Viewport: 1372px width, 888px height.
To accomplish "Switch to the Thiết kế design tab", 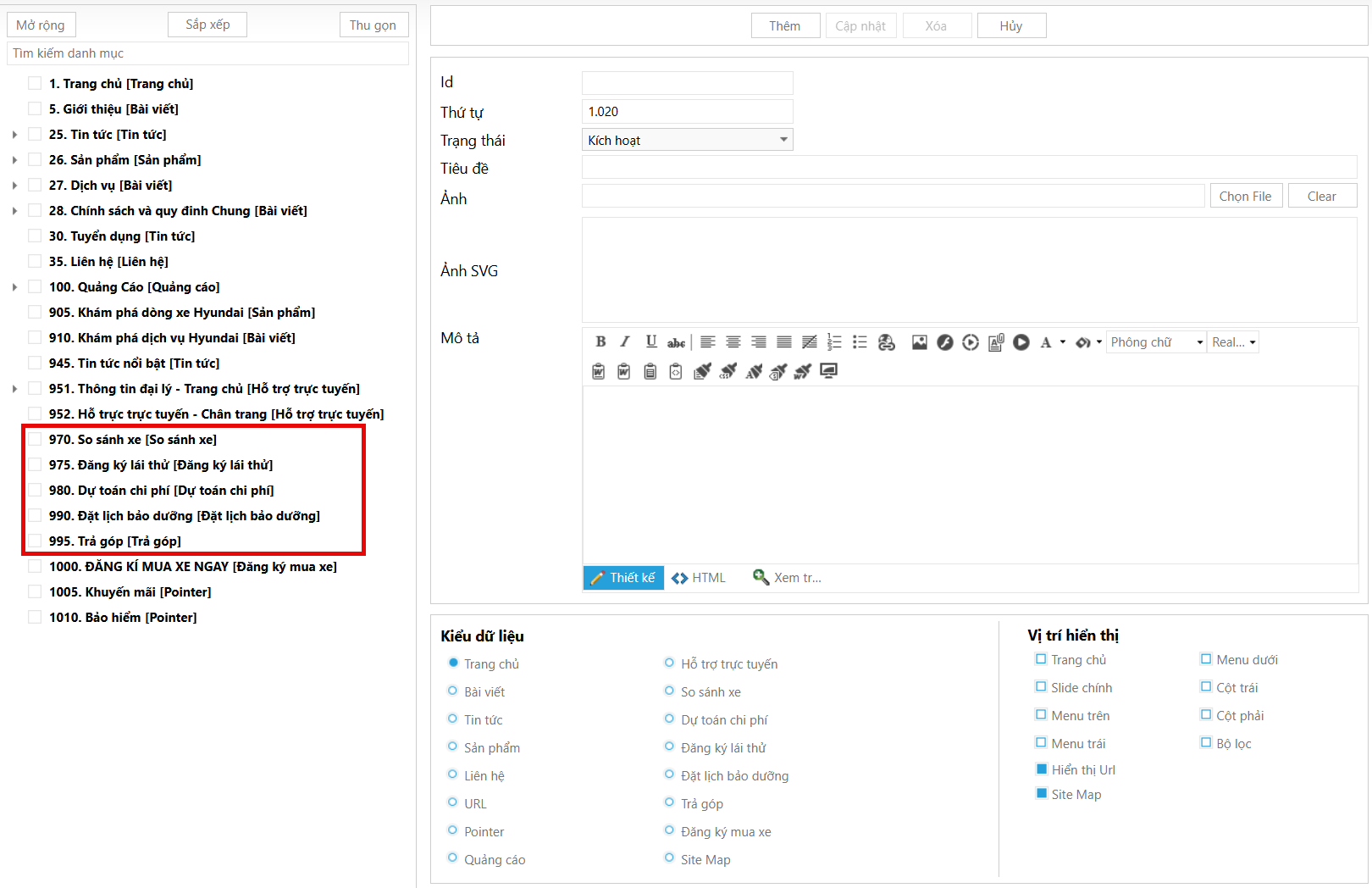I will 623,578.
